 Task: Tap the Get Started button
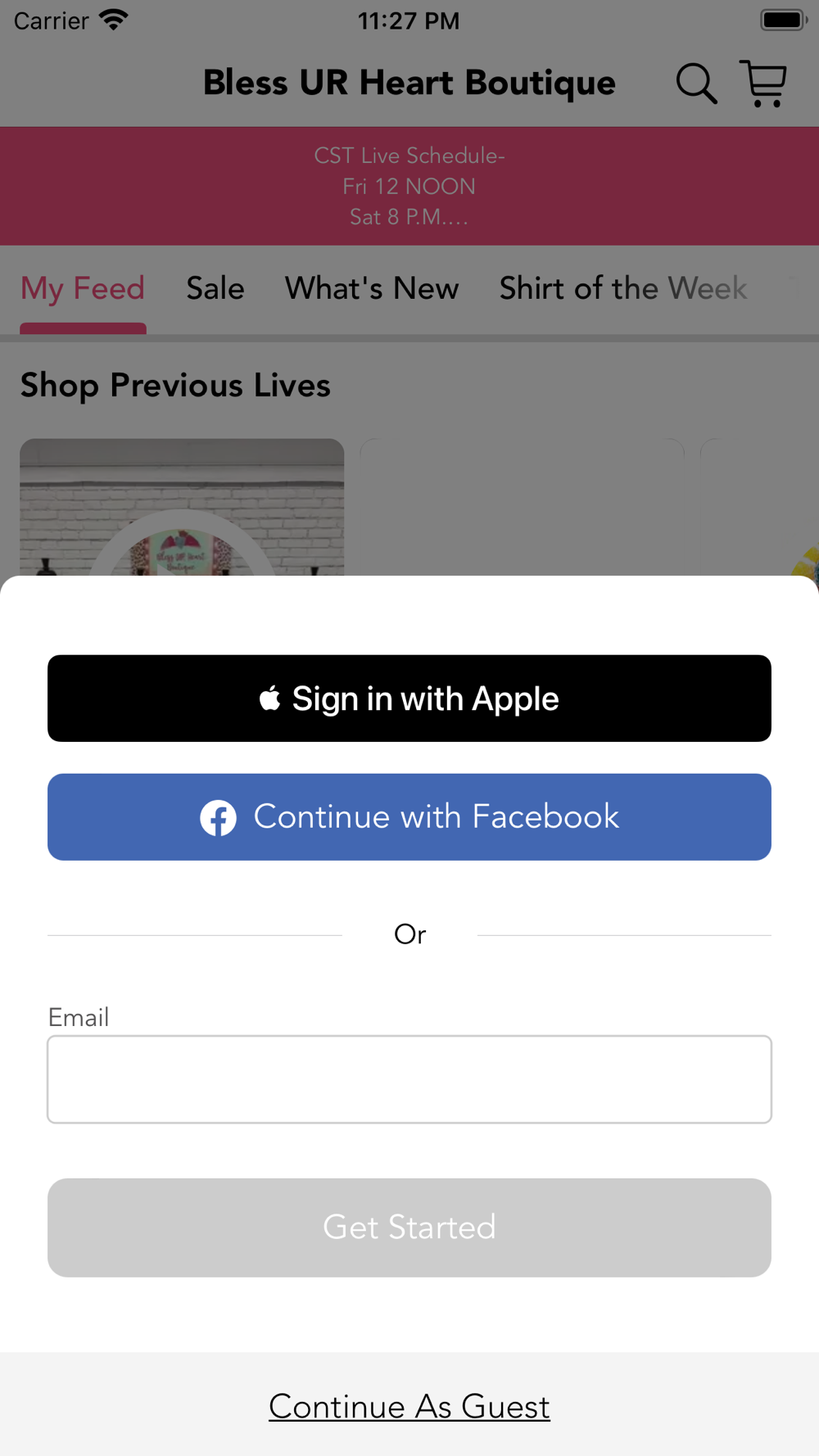(x=409, y=1228)
